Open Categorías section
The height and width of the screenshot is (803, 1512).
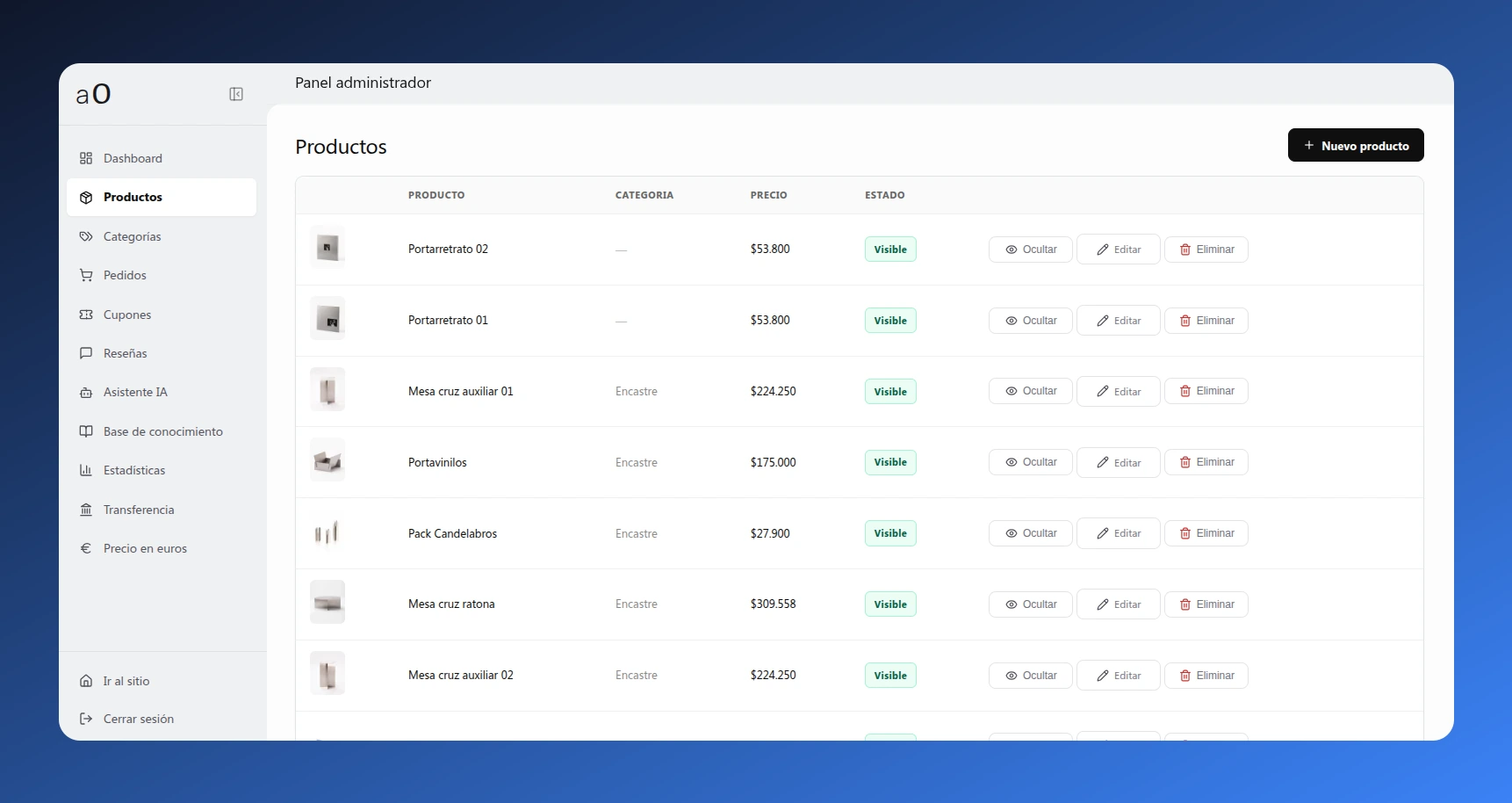[162, 236]
